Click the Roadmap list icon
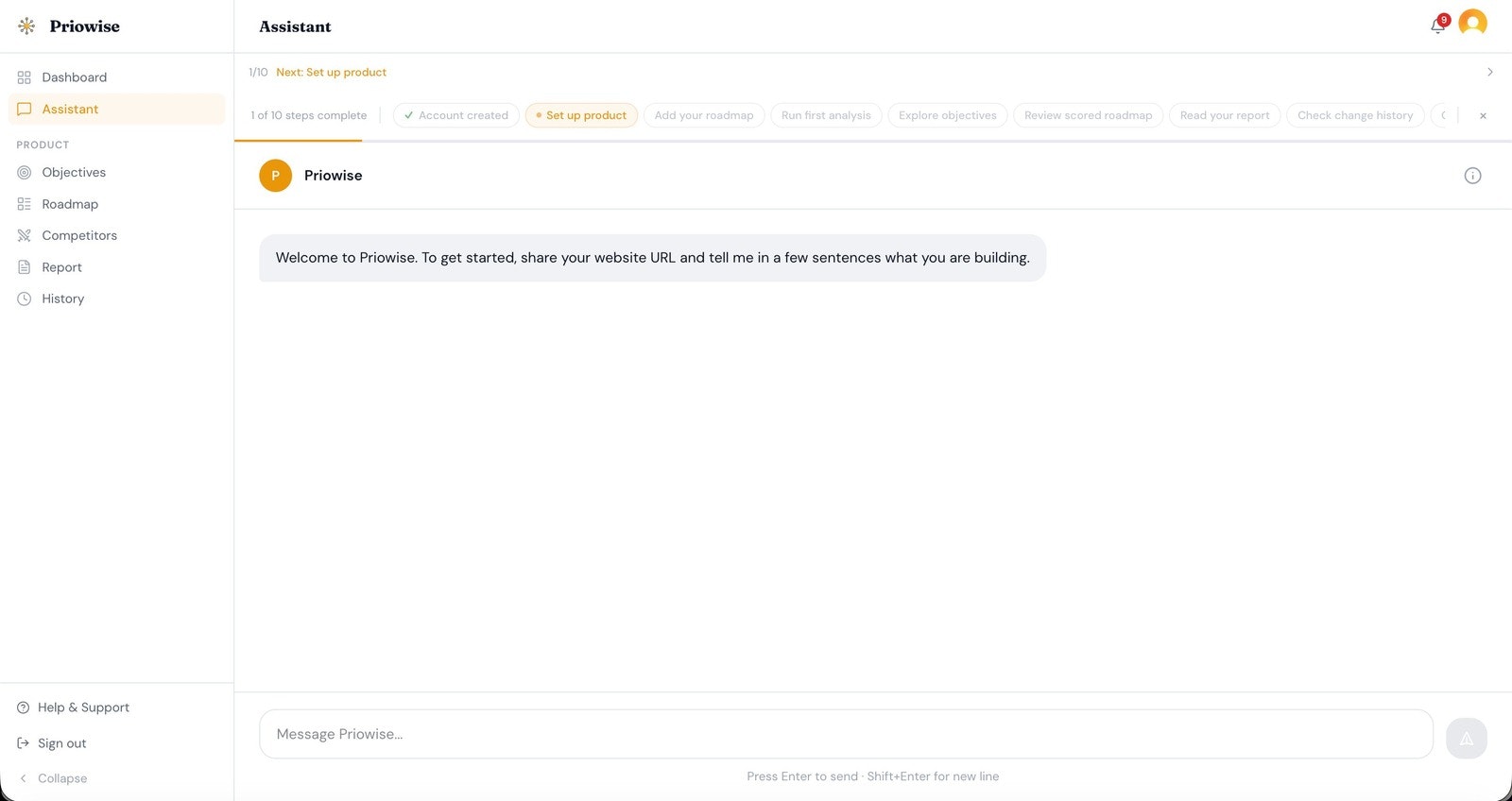Viewport: 1512px width, 801px height. [25, 204]
